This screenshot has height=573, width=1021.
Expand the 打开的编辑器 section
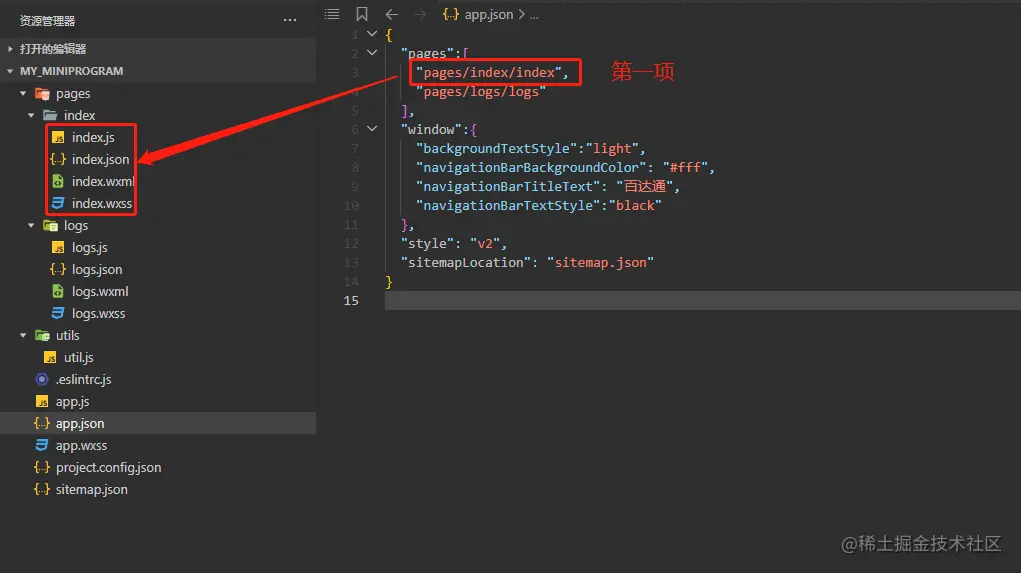[x=10, y=49]
